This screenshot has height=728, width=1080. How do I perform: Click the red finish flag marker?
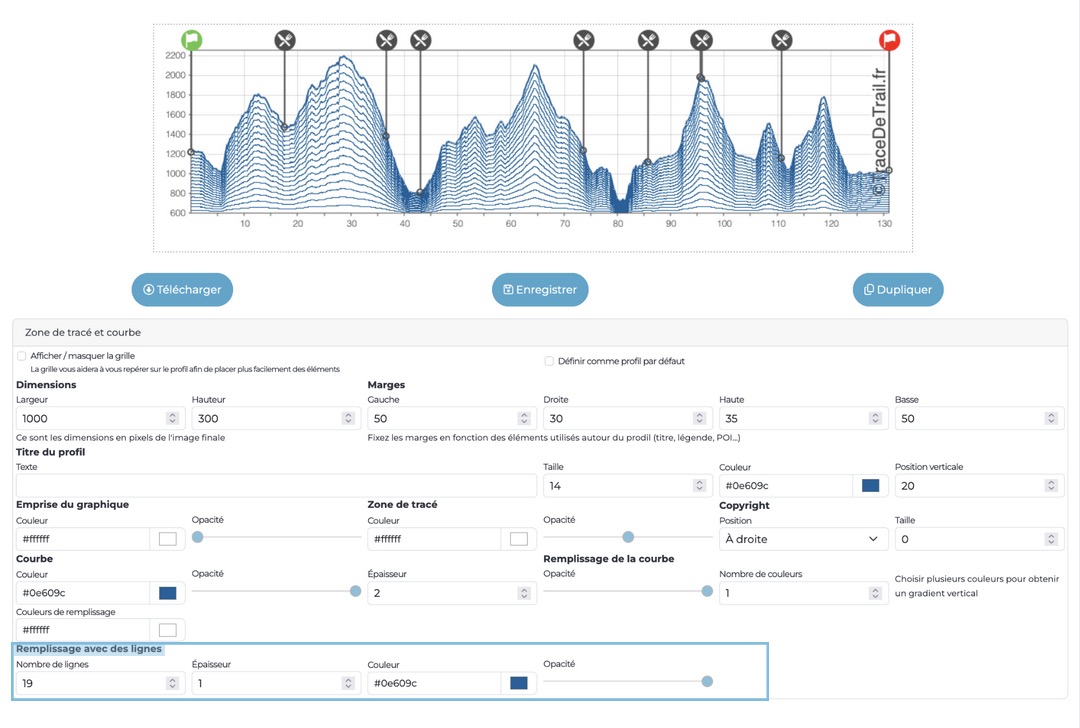tap(889, 40)
